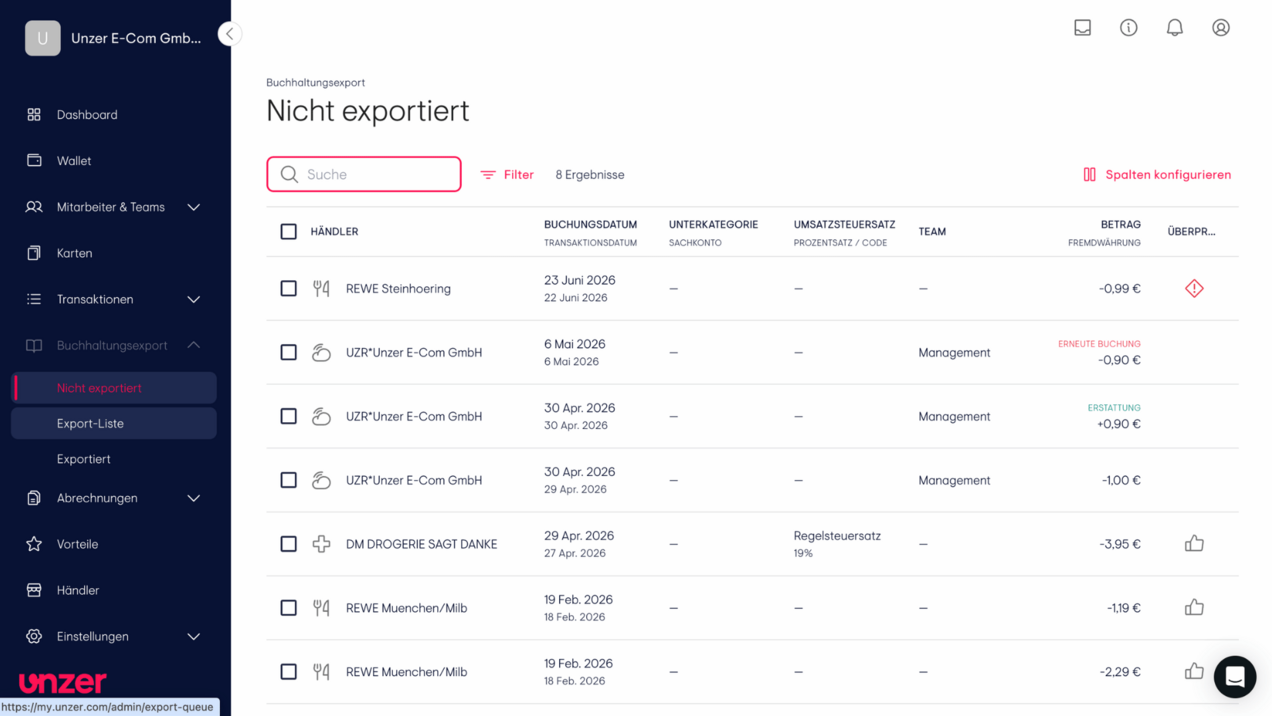Check the REWE Muenchen/Milb -1,19 € checkbox
This screenshot has height=716, width=1272.
(289, 608)
